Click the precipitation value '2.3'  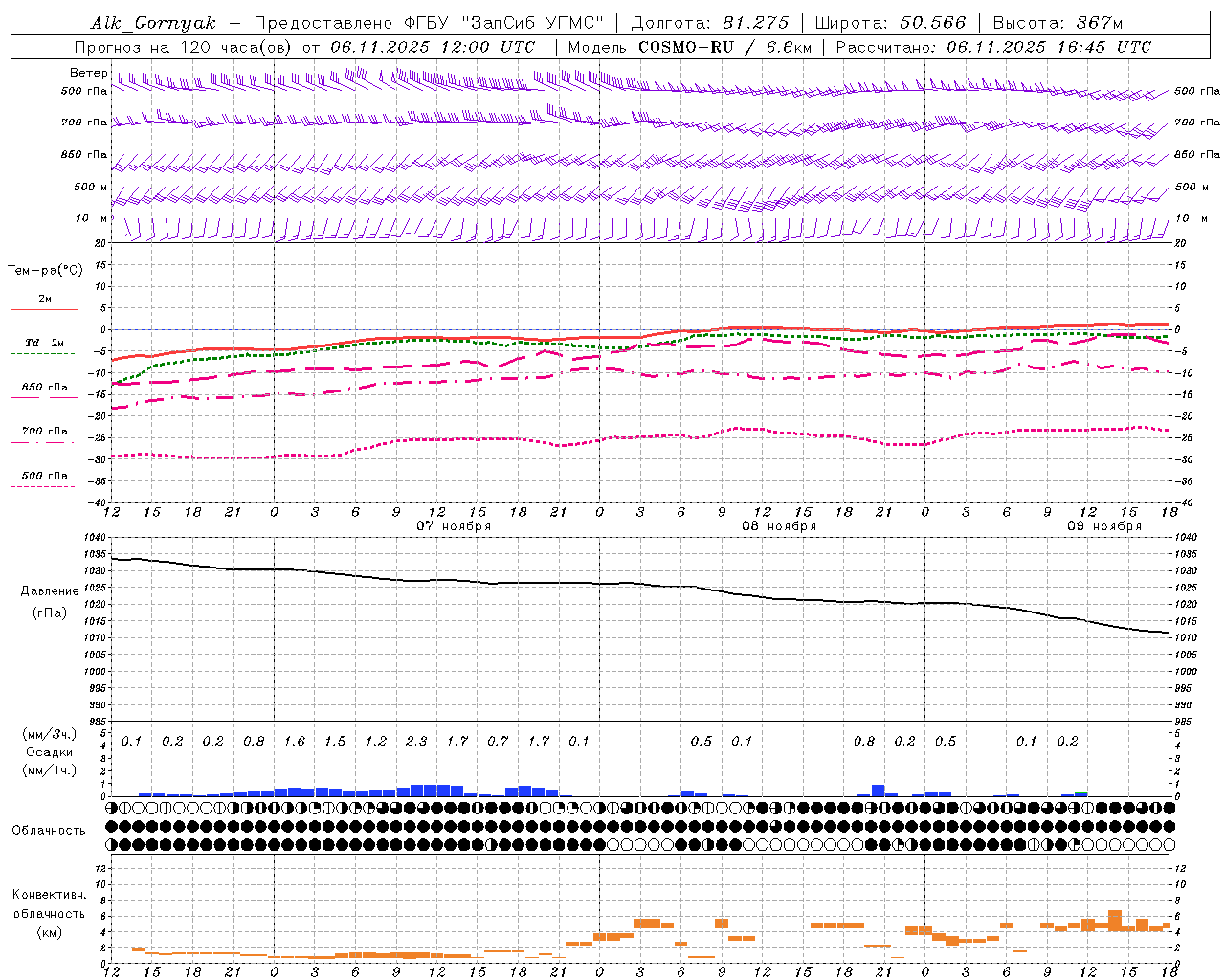(x=416, y=742)
